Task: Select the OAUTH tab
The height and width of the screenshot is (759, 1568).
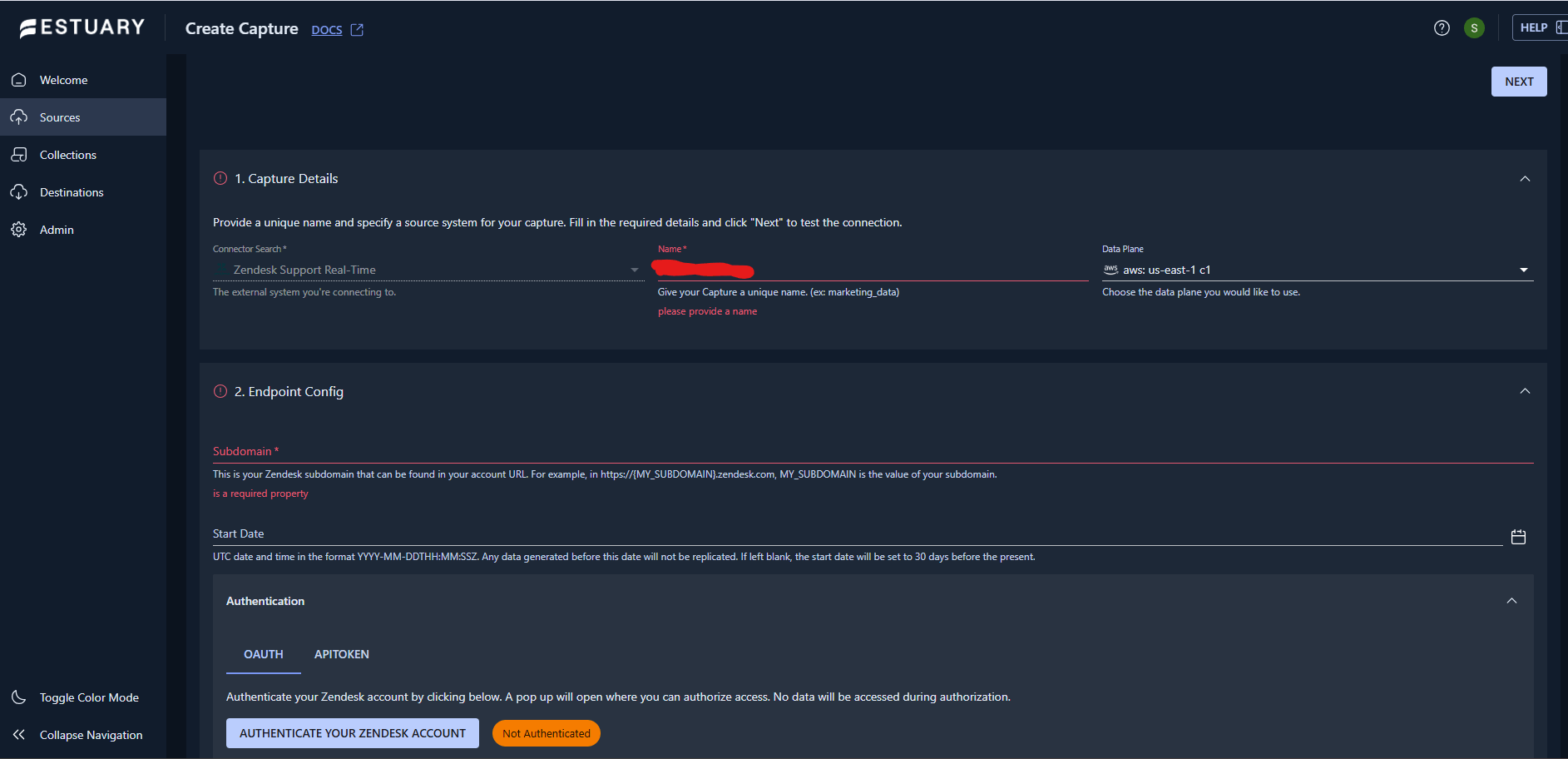Action: pyautogui.click(x=263, y=654)
